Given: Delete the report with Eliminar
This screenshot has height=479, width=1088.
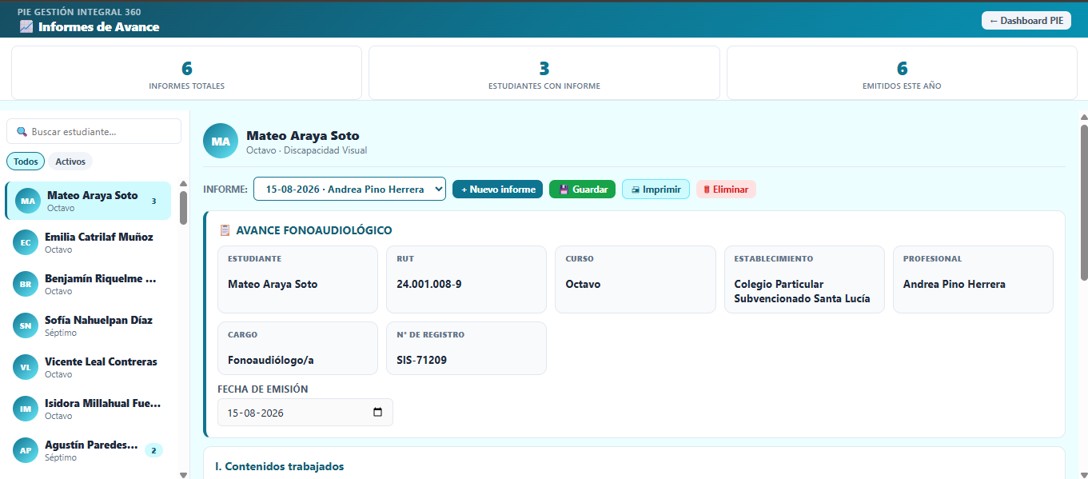Looking at the screenshot, I should tap(726, 189).
